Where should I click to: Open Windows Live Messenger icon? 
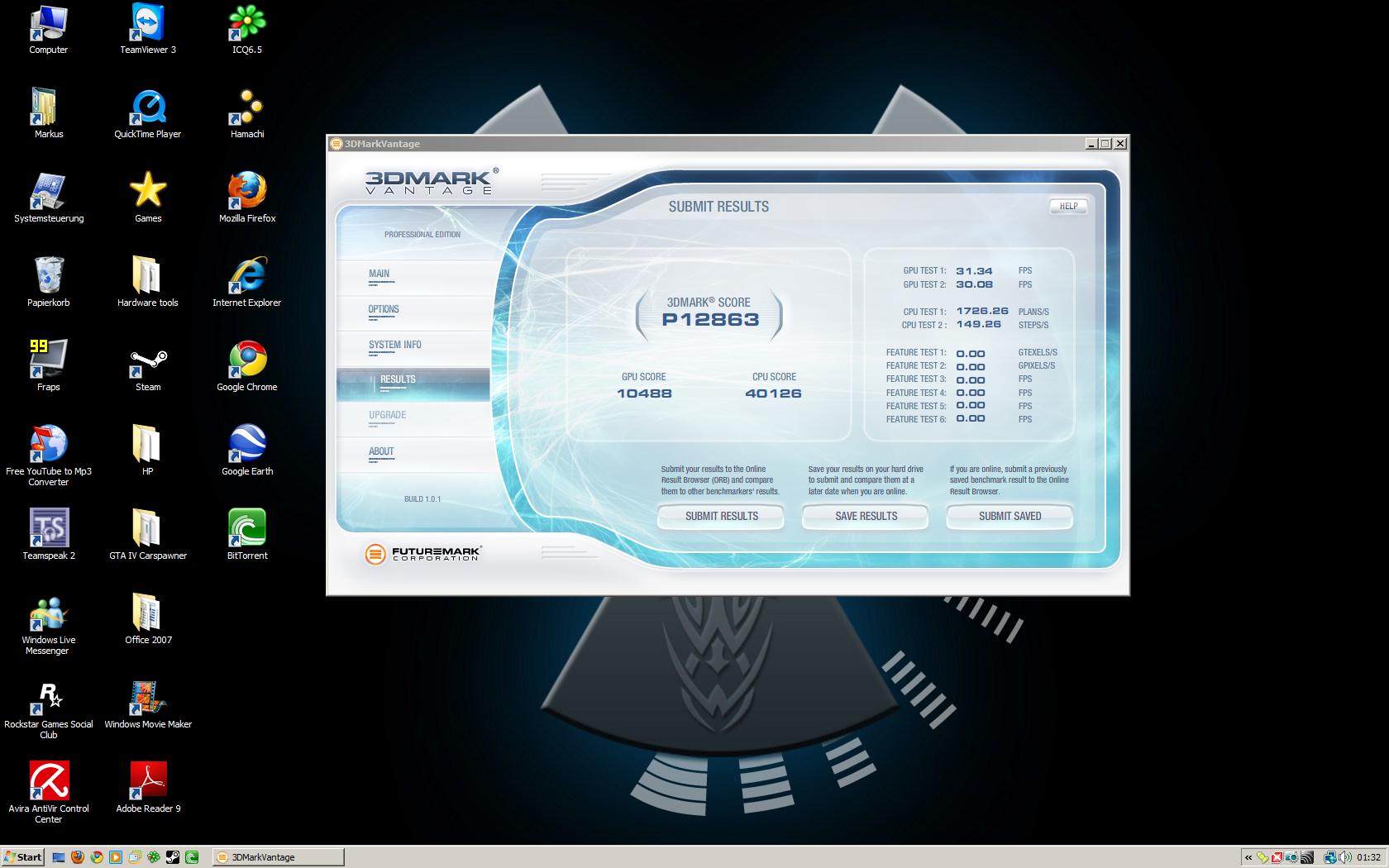pos(48,624)
